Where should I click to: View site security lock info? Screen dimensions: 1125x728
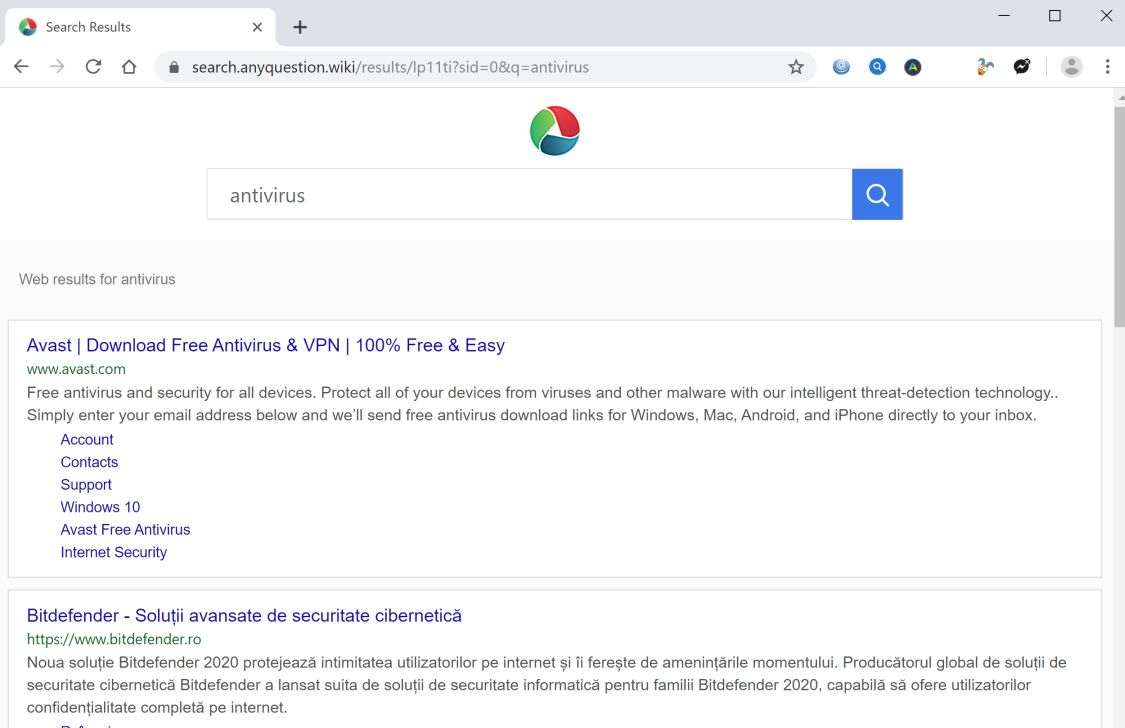click(174, 67)
